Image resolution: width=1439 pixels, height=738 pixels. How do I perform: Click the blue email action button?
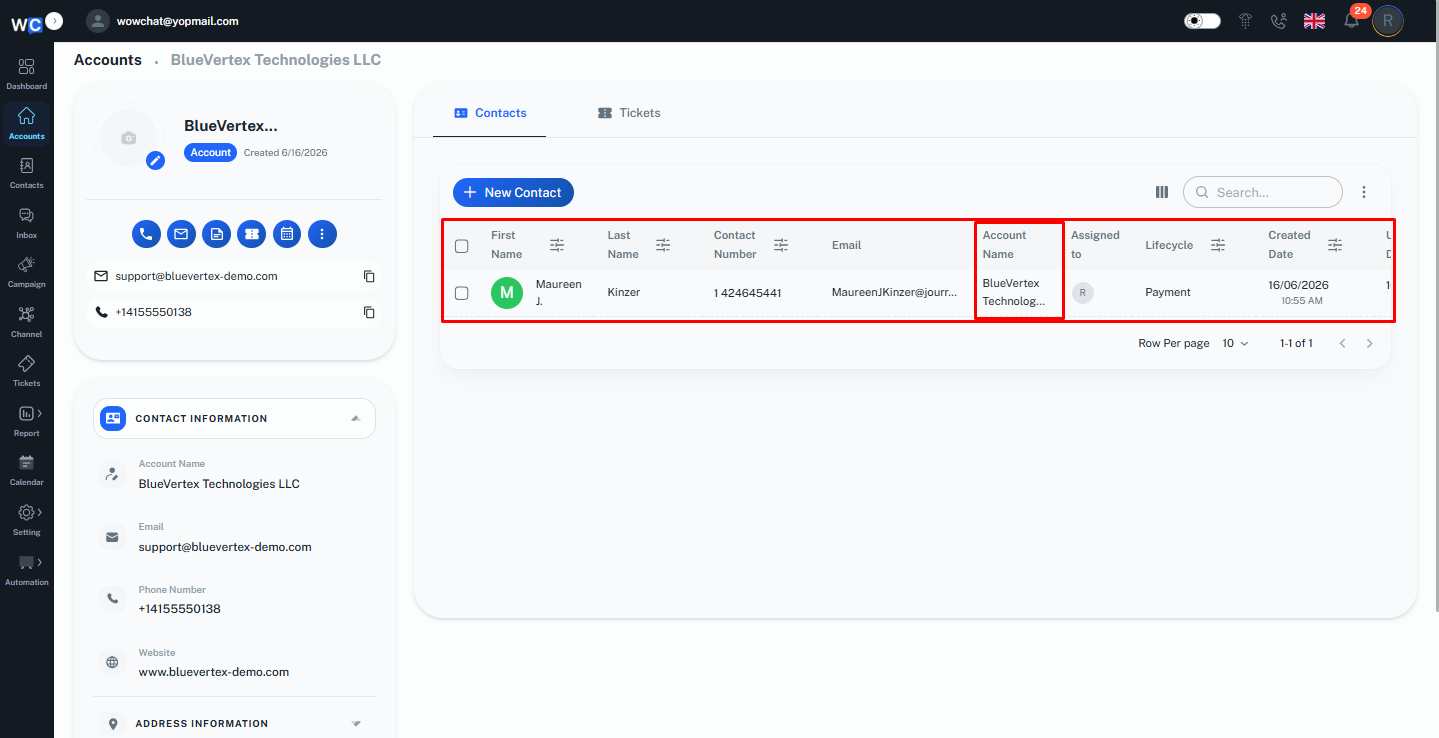pyautogui.click(x=181, y=234)
